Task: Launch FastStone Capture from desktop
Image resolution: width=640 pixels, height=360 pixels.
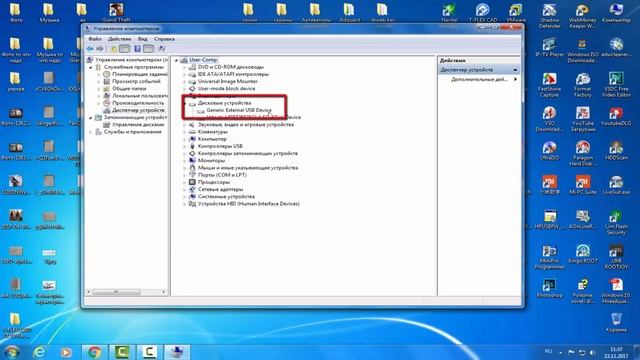Action: point(549,85)
